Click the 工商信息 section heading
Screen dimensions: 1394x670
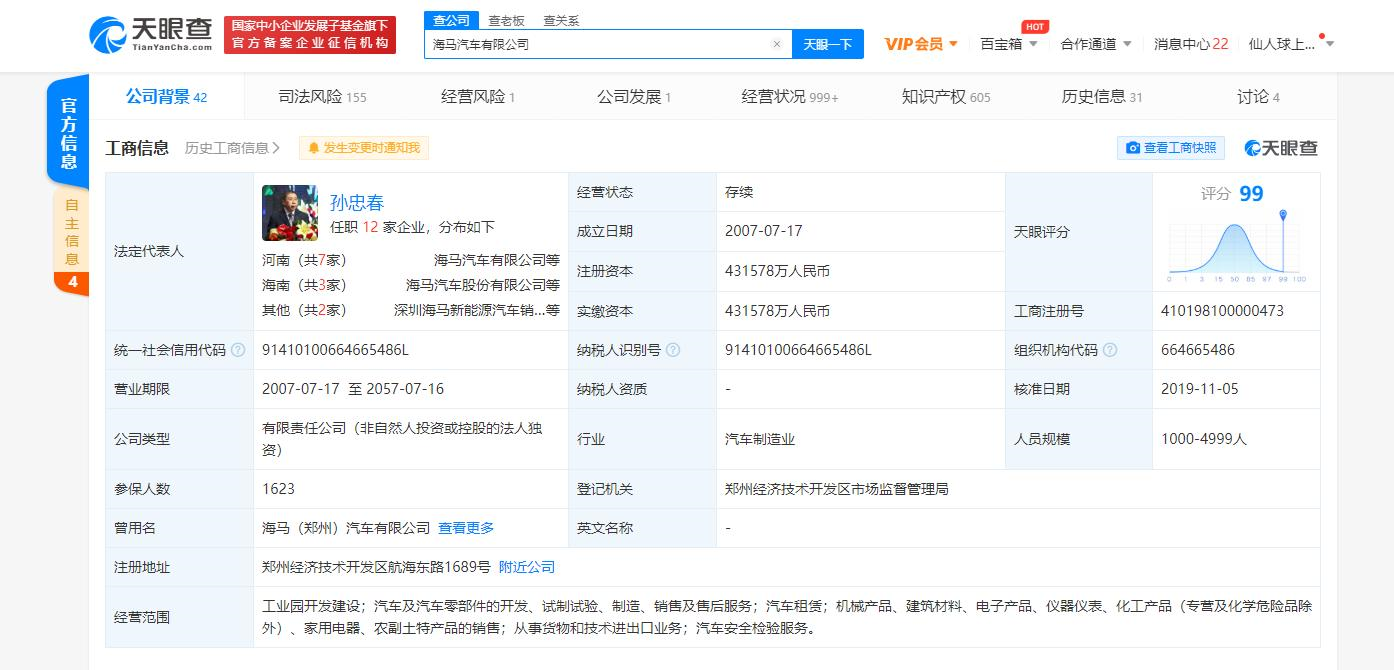137,148
